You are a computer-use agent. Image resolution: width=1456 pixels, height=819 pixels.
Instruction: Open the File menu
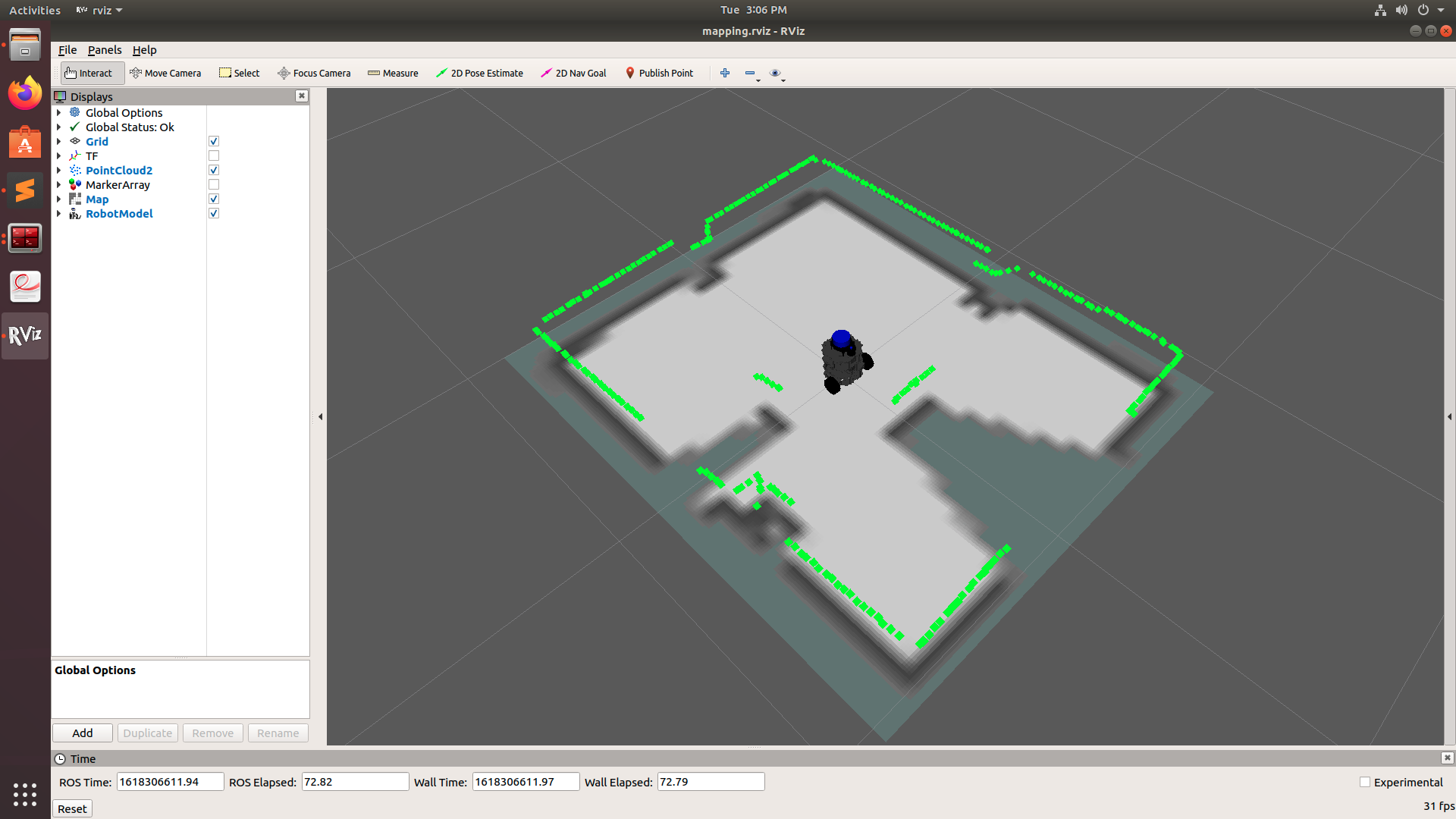click(67, 50)
